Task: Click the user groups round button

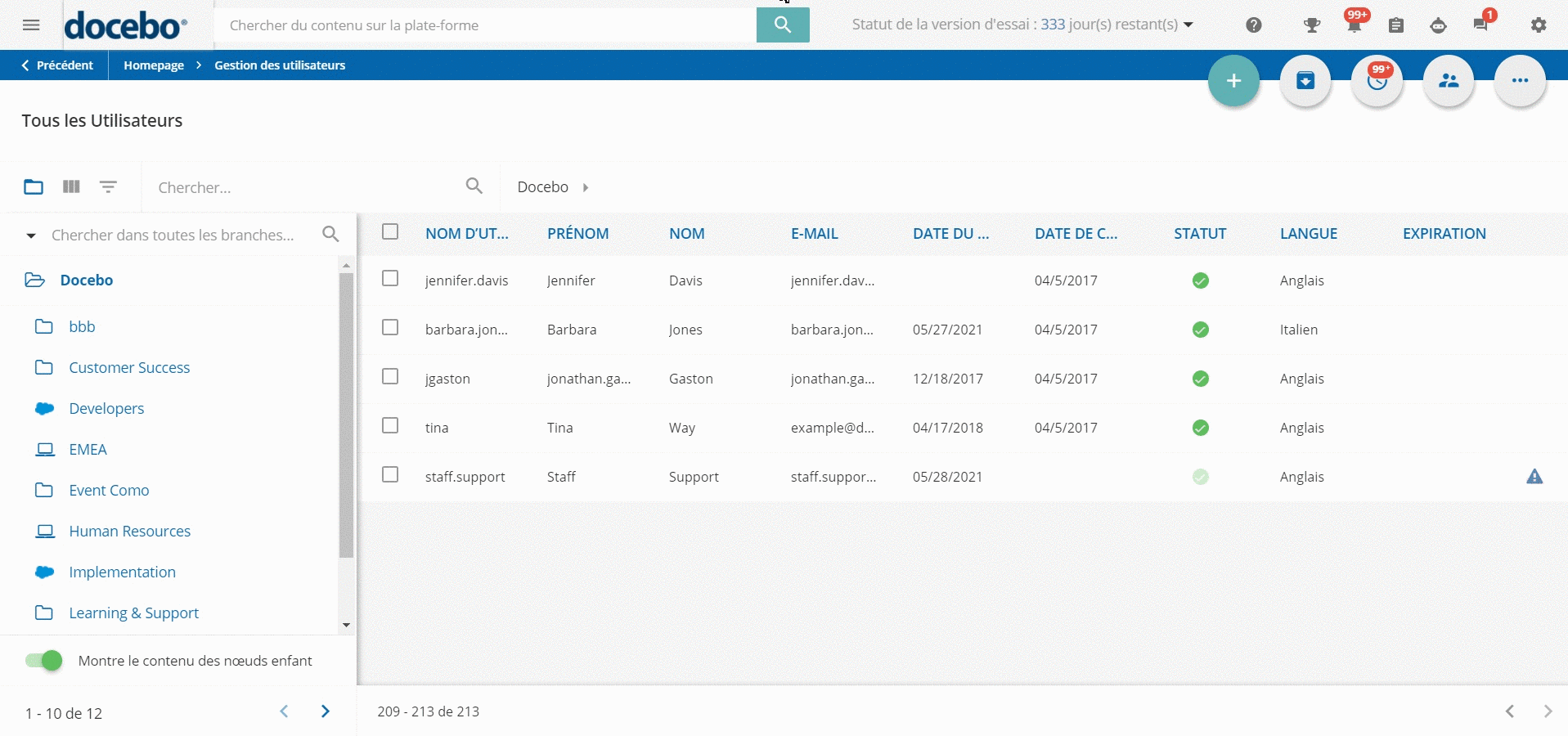Action: pos(1449,80)
